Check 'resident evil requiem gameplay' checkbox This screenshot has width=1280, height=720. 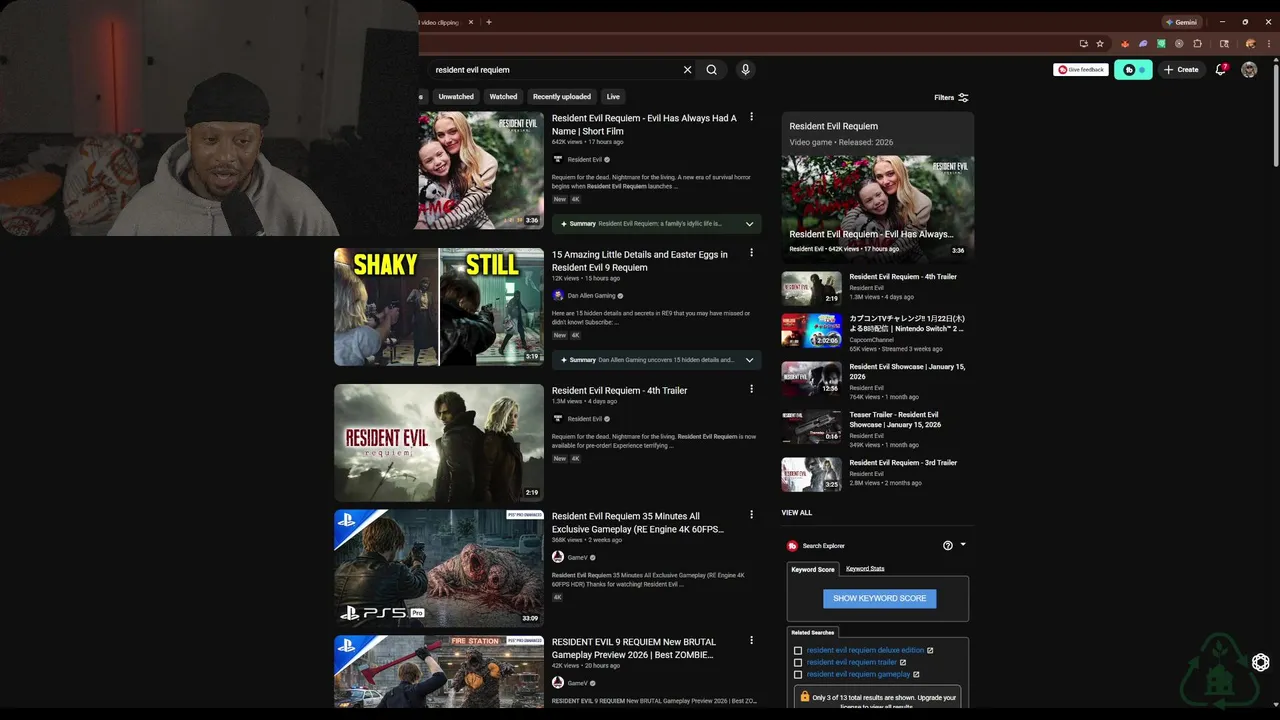click(798, 674)
